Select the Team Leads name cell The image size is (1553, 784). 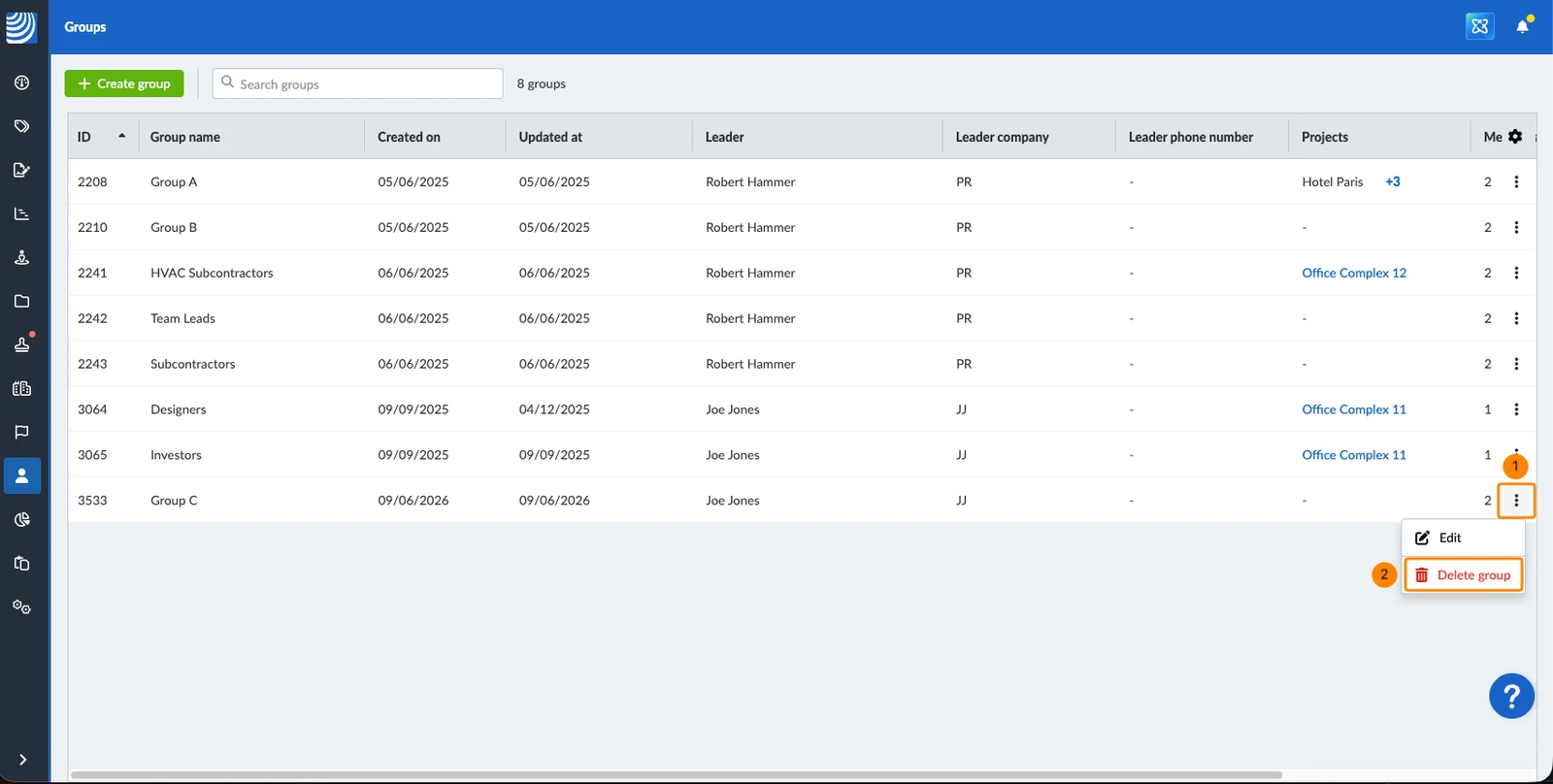182,318
